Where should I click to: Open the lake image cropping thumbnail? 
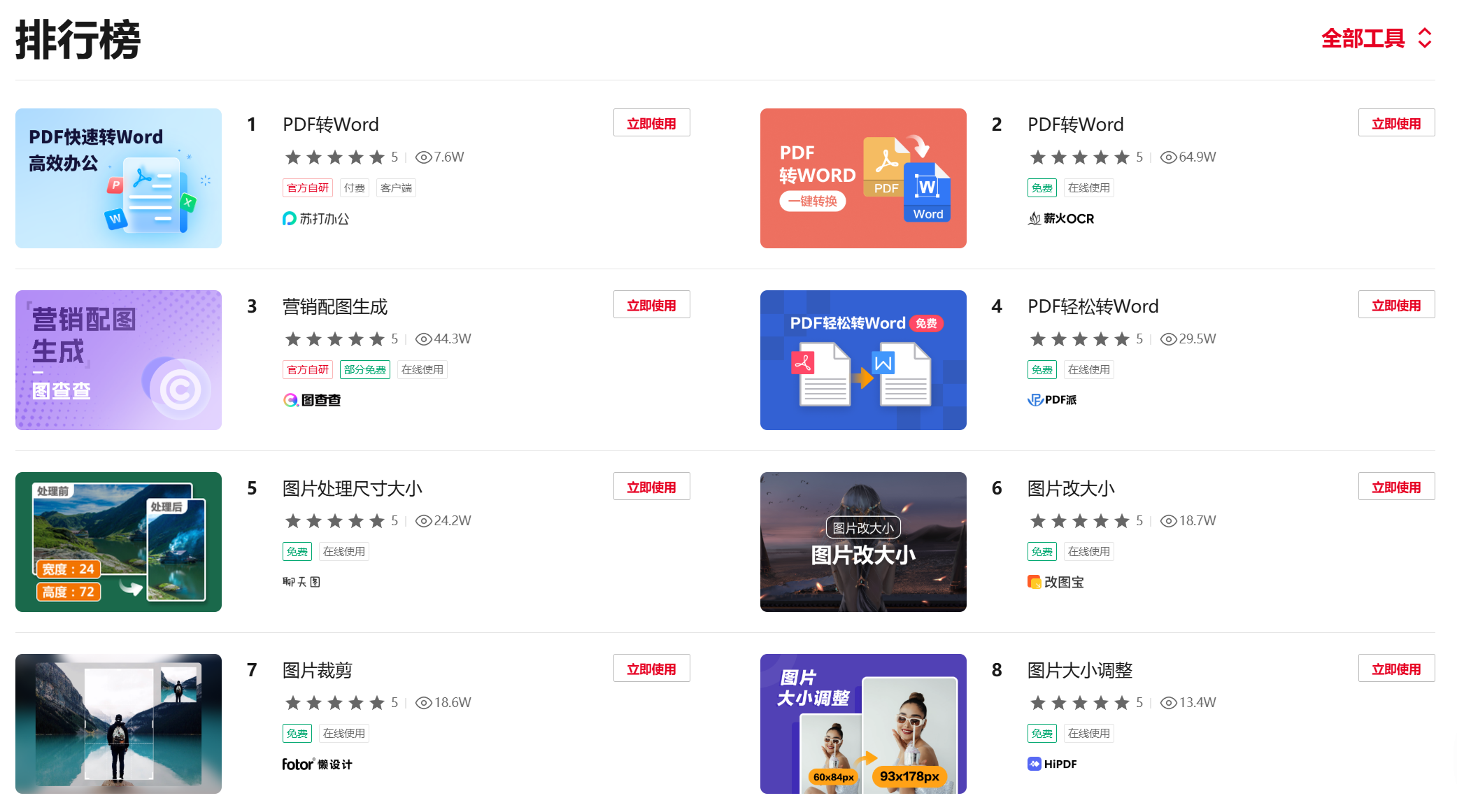pyautogui.click(x=118, y=724)
